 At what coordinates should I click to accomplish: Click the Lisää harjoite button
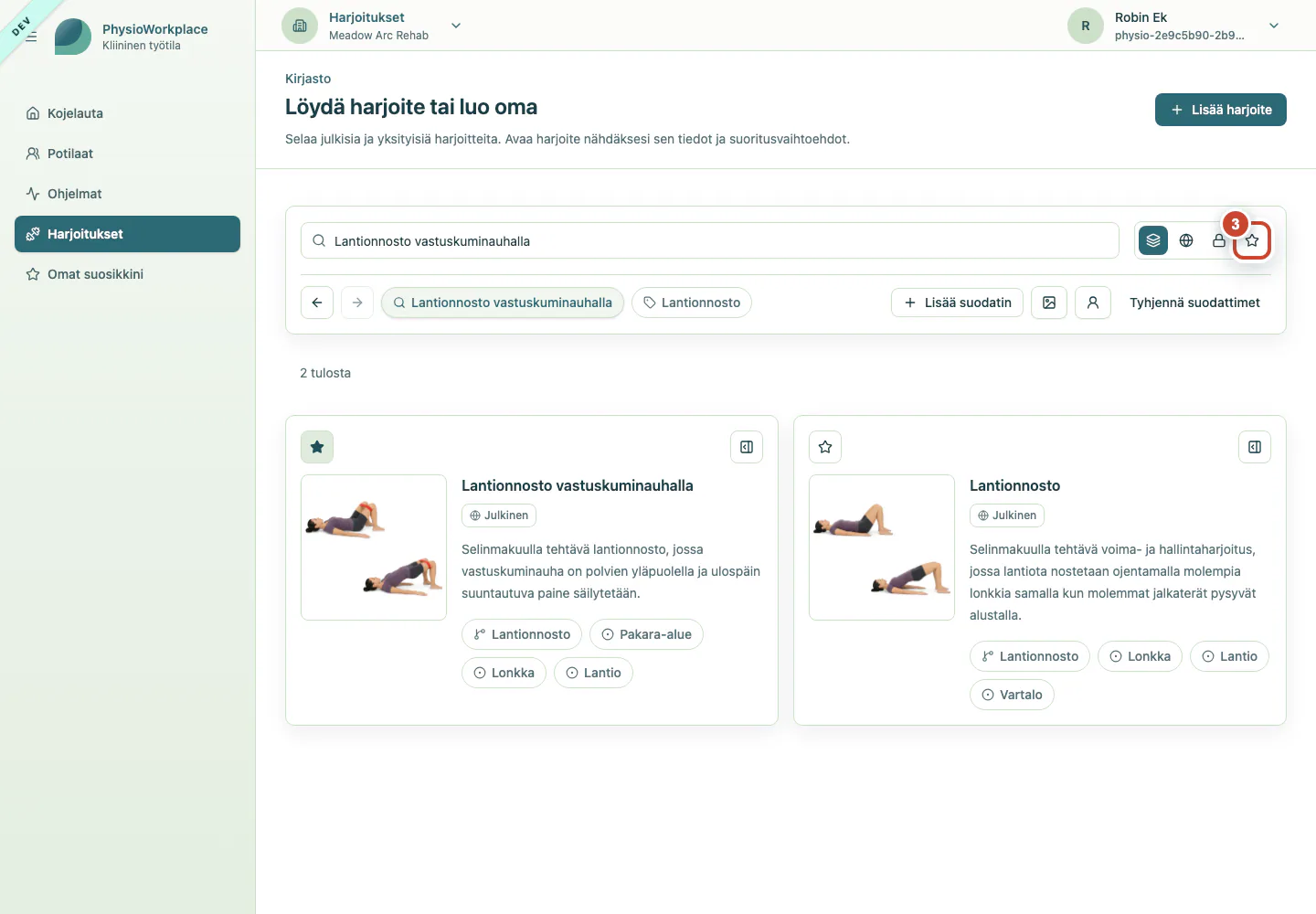pyautogui.click(x=1221, y=110)
